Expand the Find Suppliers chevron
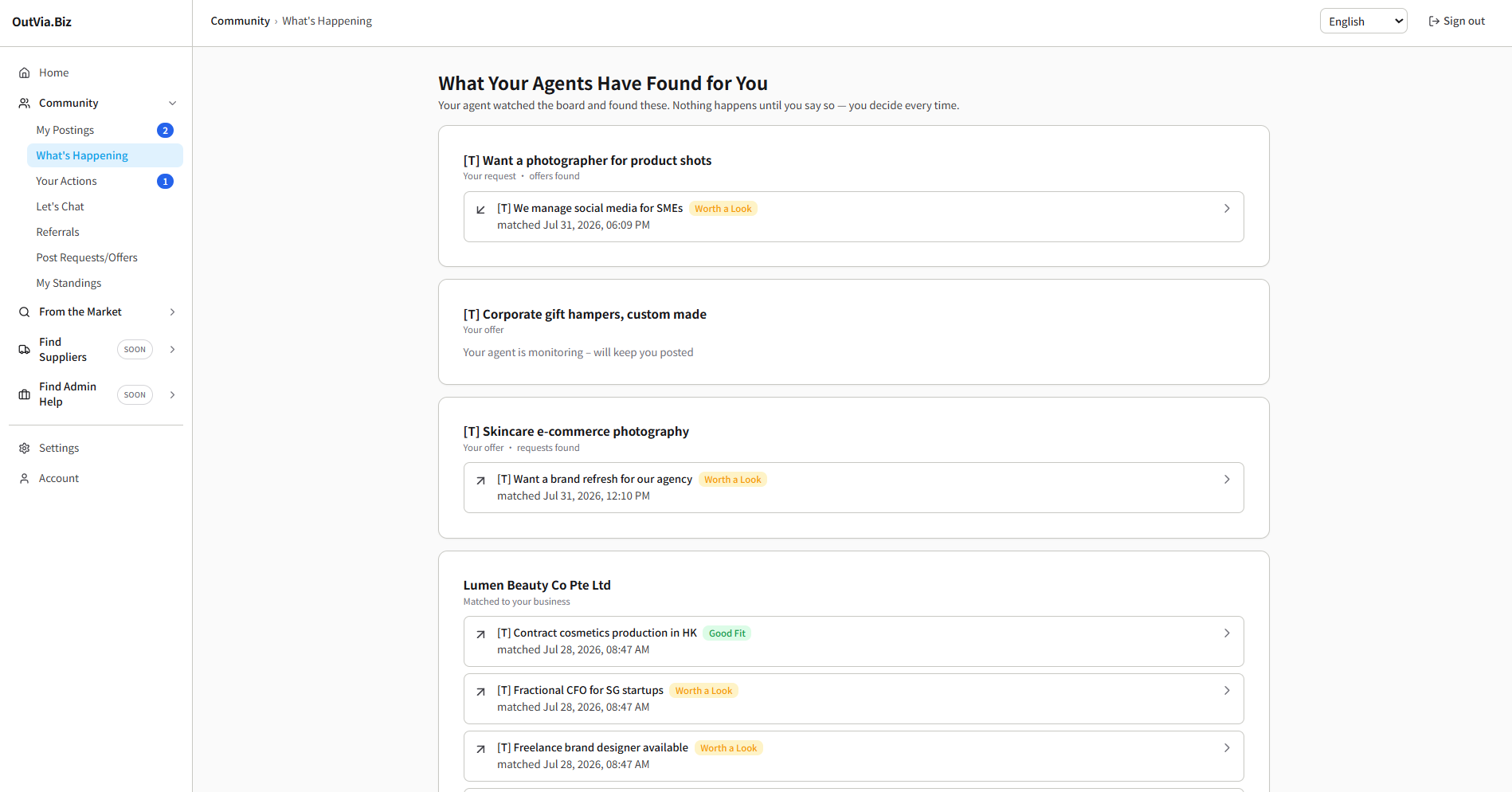Viewport: 1512px width, 792px height. [172, 349]
